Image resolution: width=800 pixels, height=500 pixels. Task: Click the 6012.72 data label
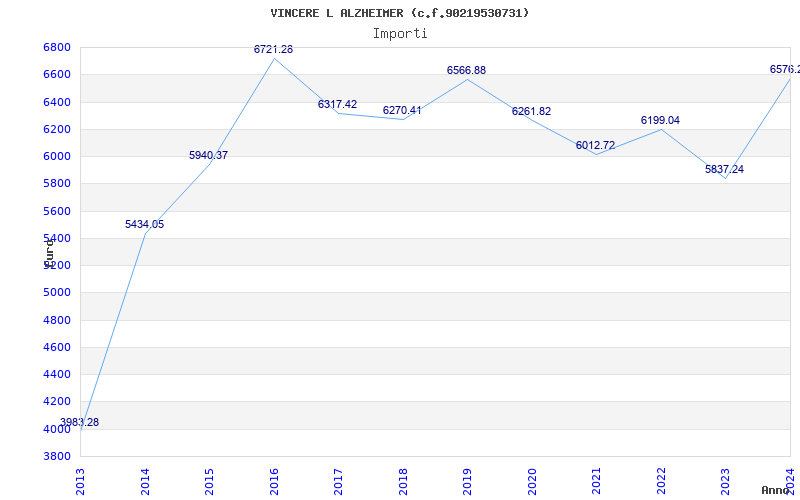point(595,145)
